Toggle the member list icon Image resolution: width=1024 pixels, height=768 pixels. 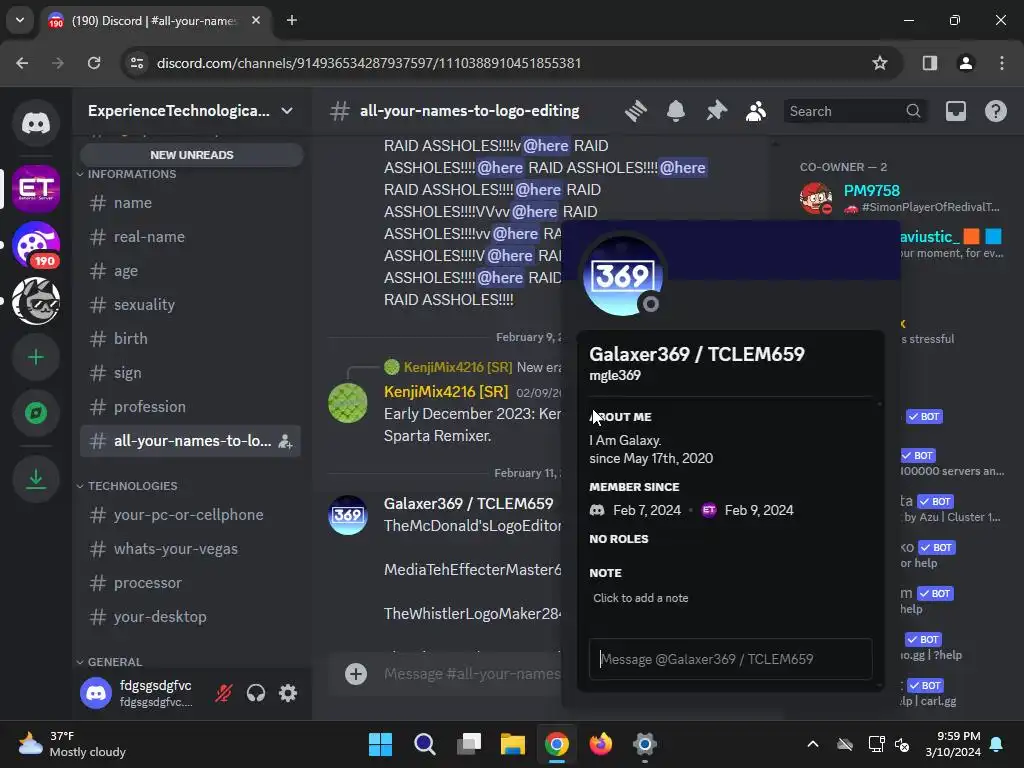(756, 111)
